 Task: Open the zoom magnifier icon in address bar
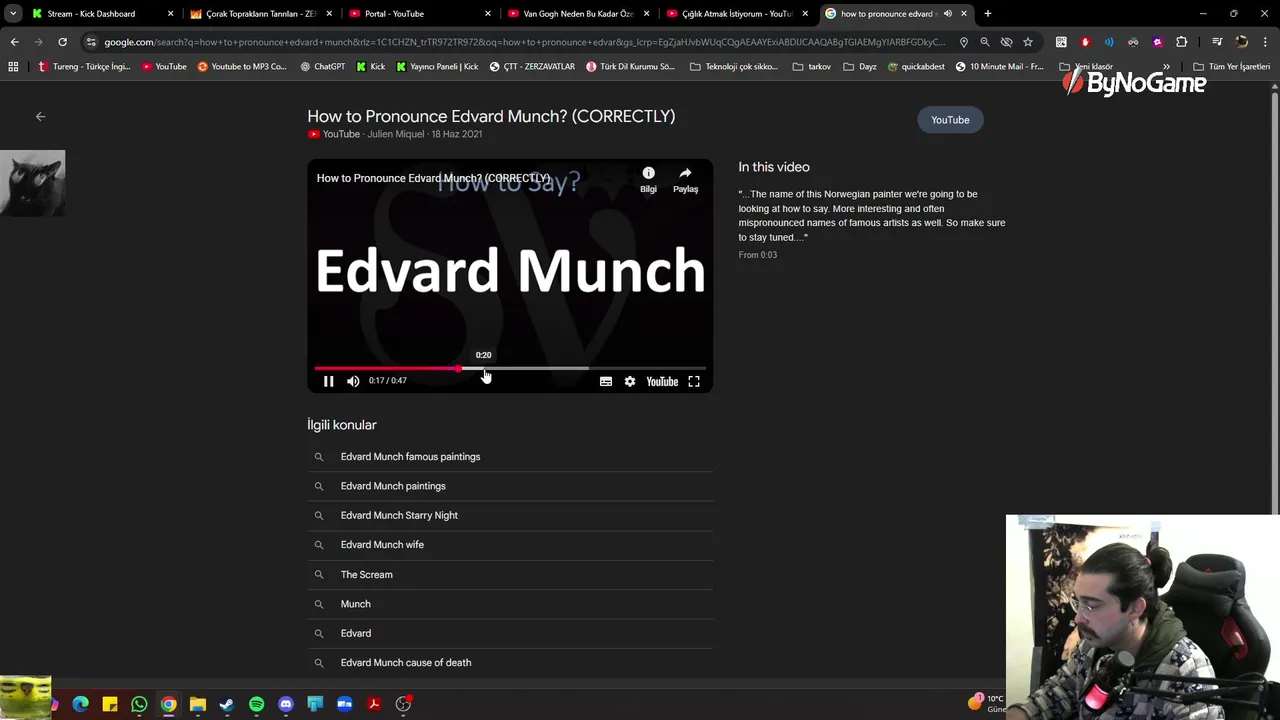point(985,42)
